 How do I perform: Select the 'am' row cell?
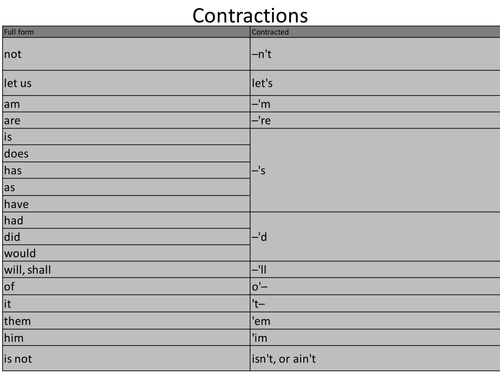(126, 104)
